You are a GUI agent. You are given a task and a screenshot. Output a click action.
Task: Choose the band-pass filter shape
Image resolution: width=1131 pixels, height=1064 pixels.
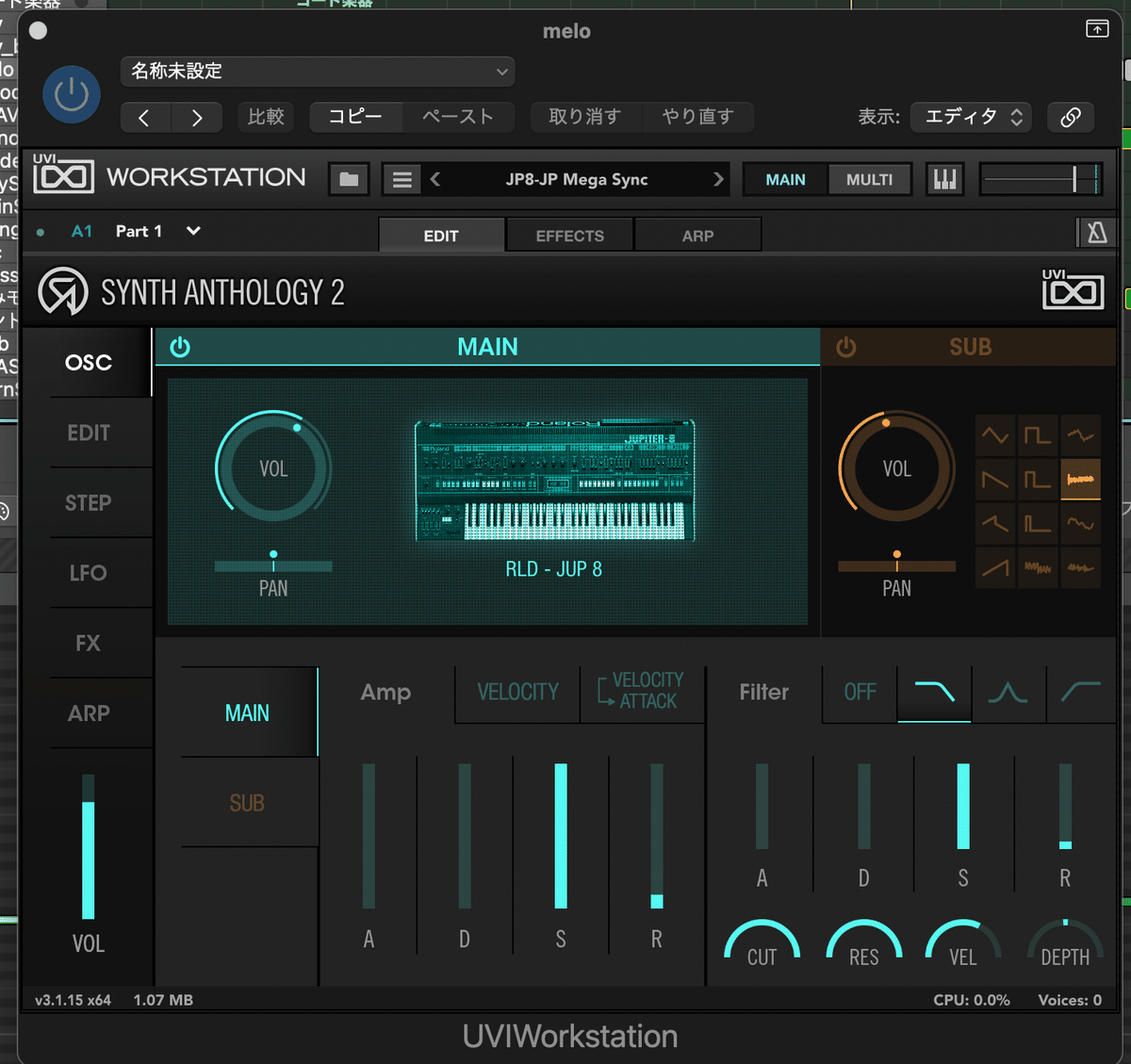[x=1008, y=693]
